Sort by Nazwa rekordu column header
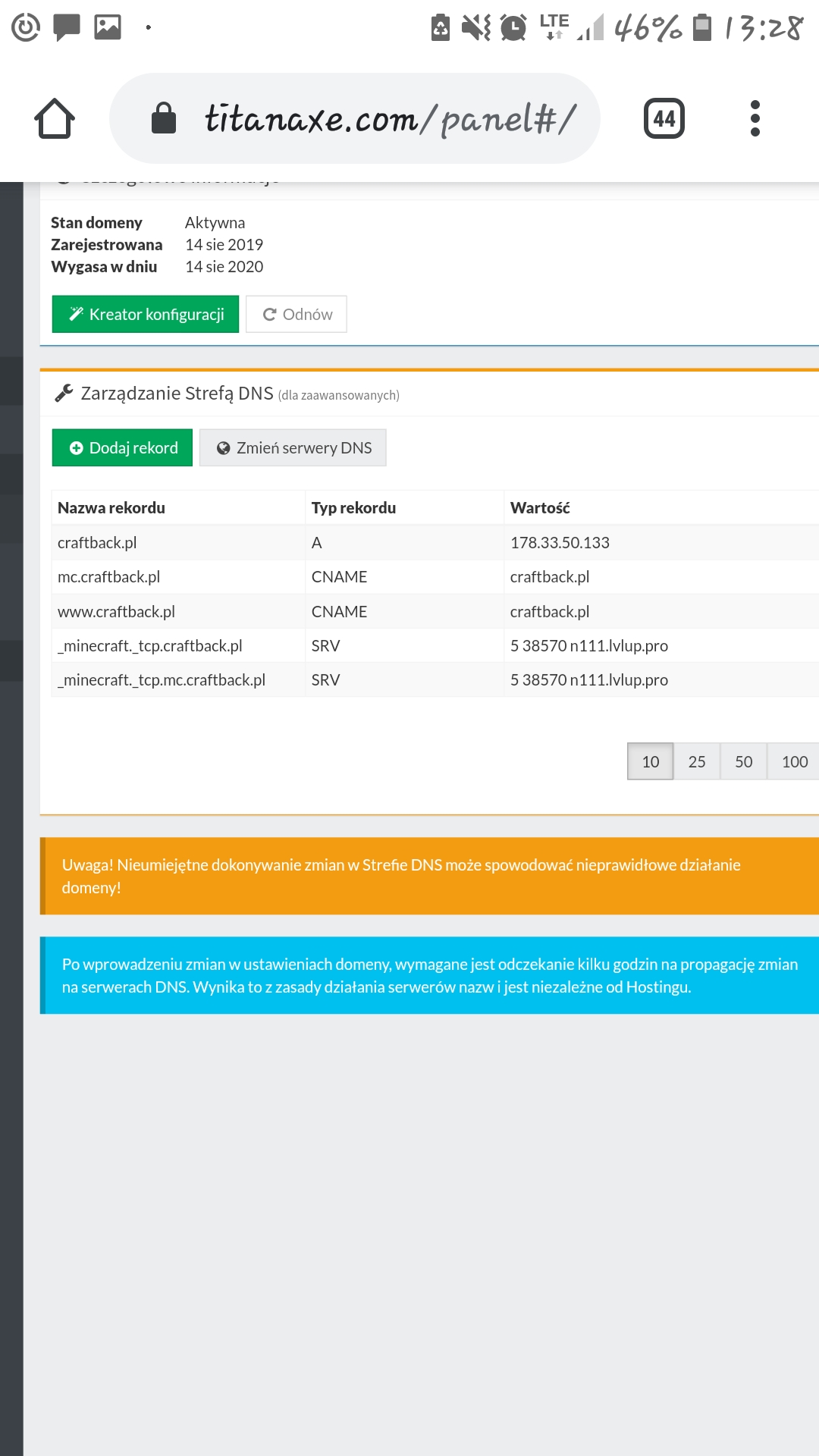This screenshot has height=1456, width=819. tap(111, 508)
